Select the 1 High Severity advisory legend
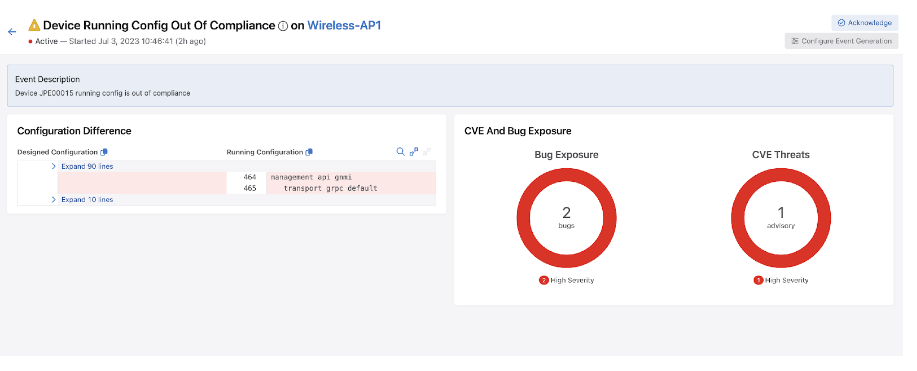The image size is (917, 371). (781, 280)
